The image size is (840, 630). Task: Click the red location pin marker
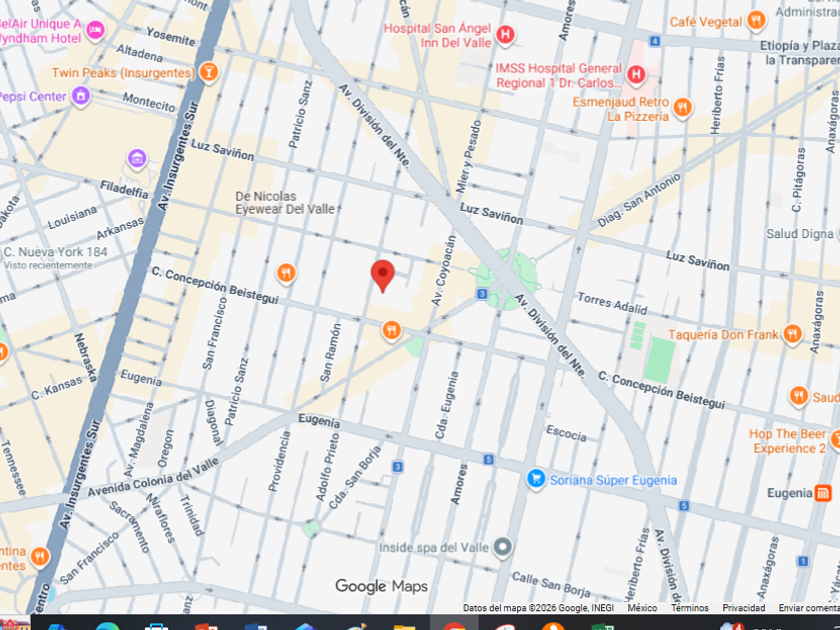[382, 275]
